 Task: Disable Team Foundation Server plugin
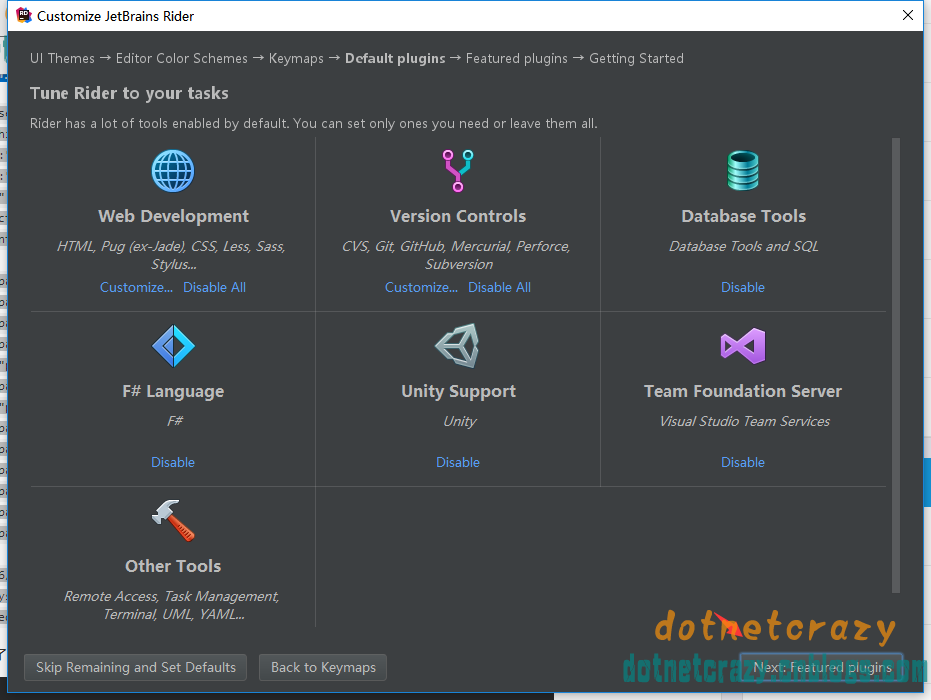coord(743,463)
